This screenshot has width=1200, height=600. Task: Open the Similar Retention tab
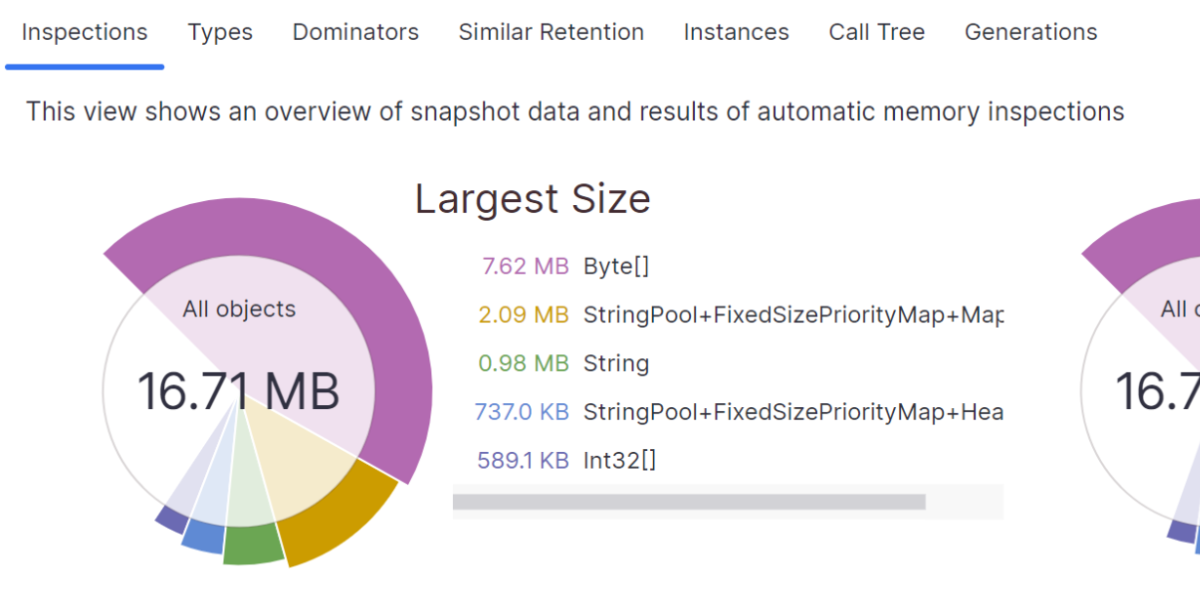(551, 32)
